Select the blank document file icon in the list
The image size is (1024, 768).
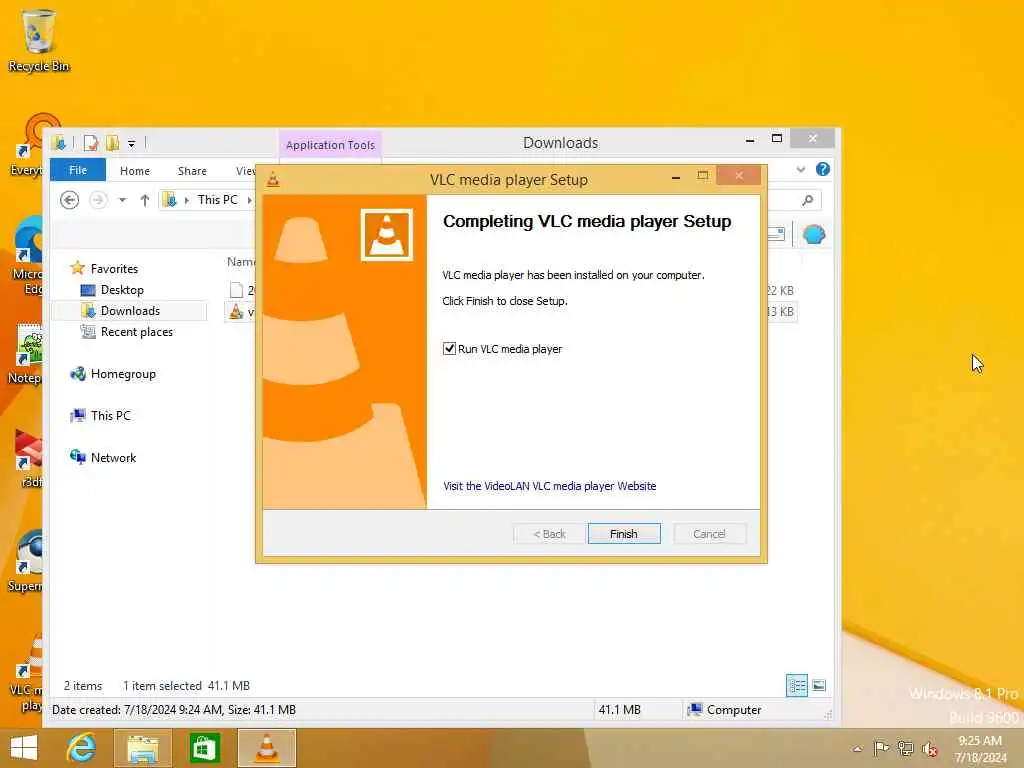pyautogui.click(x=236, y=290)
